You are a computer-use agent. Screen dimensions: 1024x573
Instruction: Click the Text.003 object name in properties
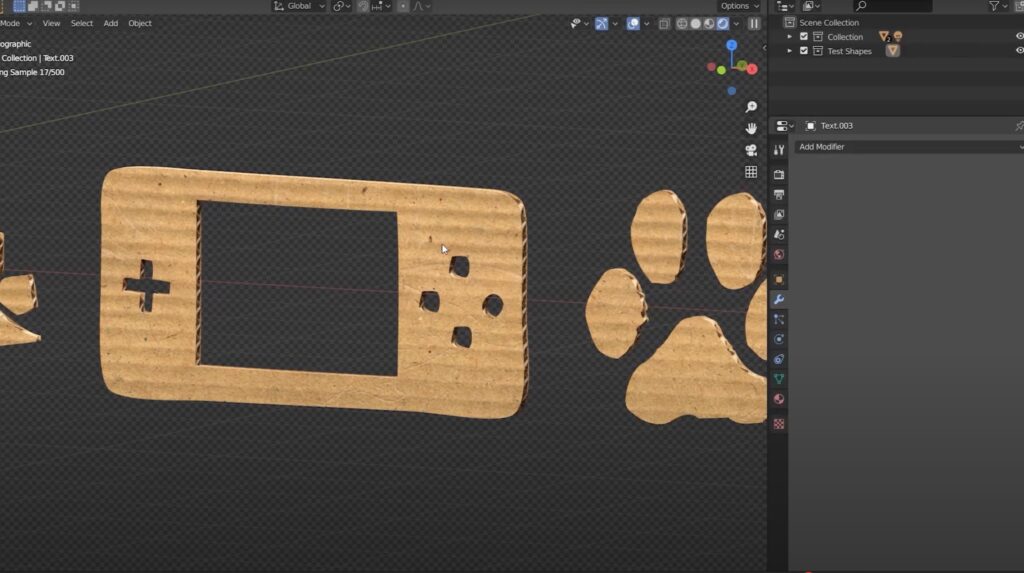point(837,125)
